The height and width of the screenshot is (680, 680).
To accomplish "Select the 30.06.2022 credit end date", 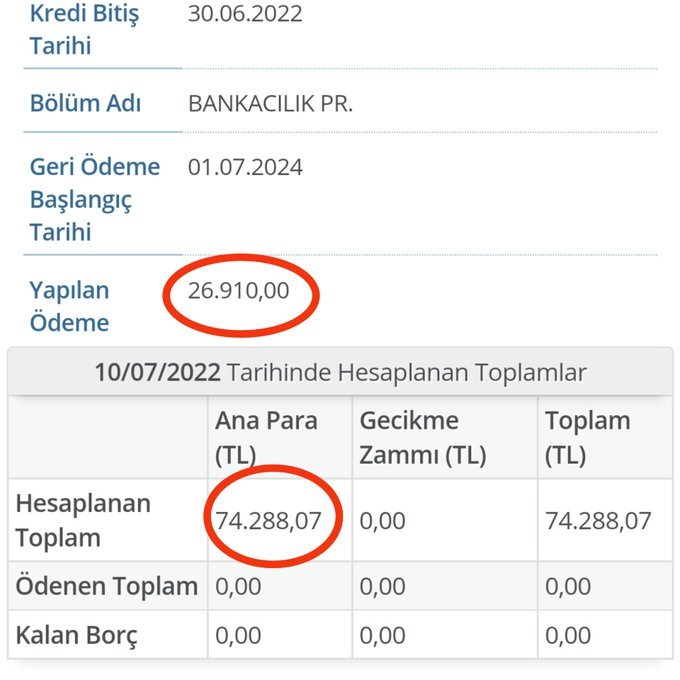I will pos(245,15).
